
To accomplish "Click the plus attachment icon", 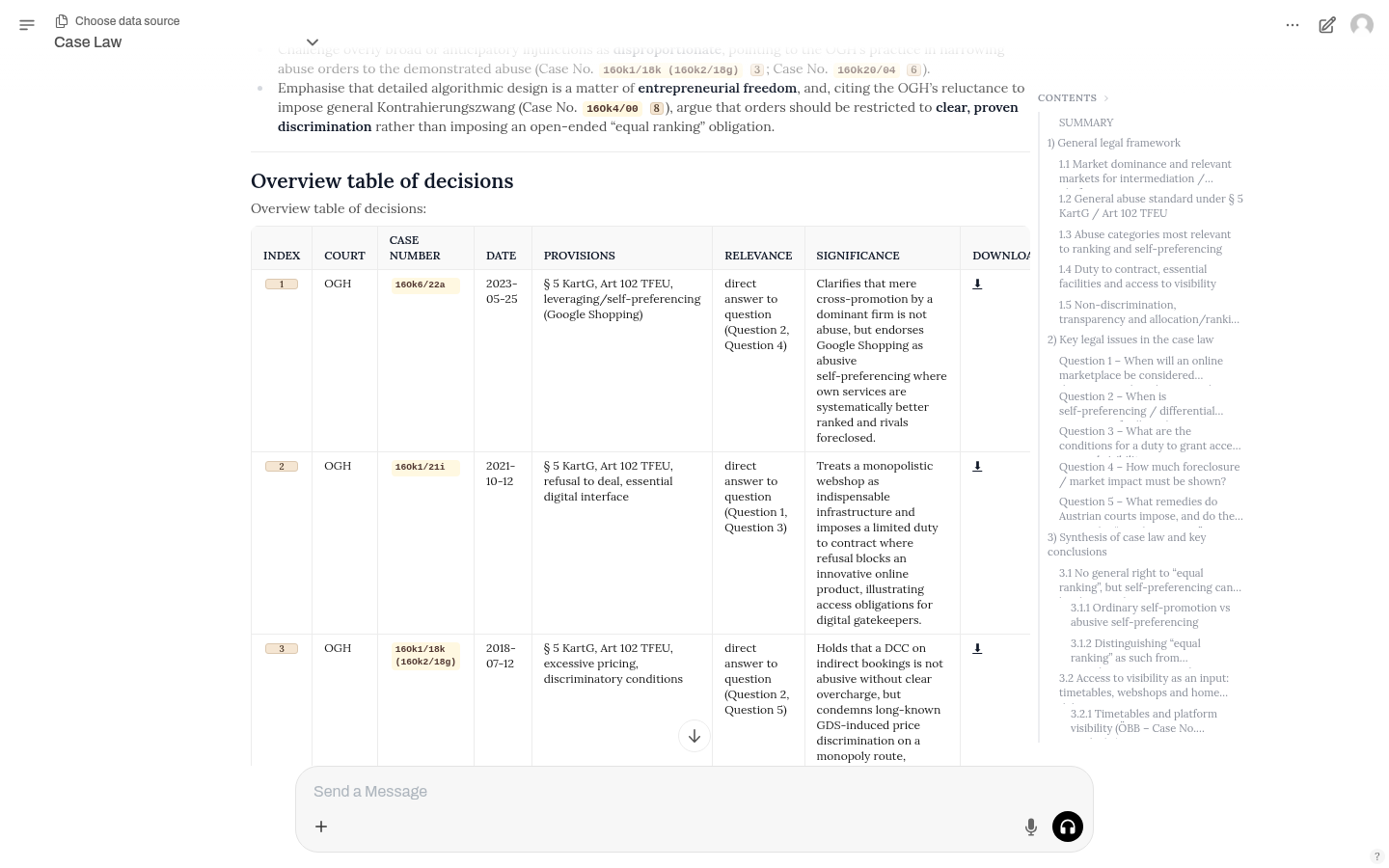I will [x=321, y=827].
